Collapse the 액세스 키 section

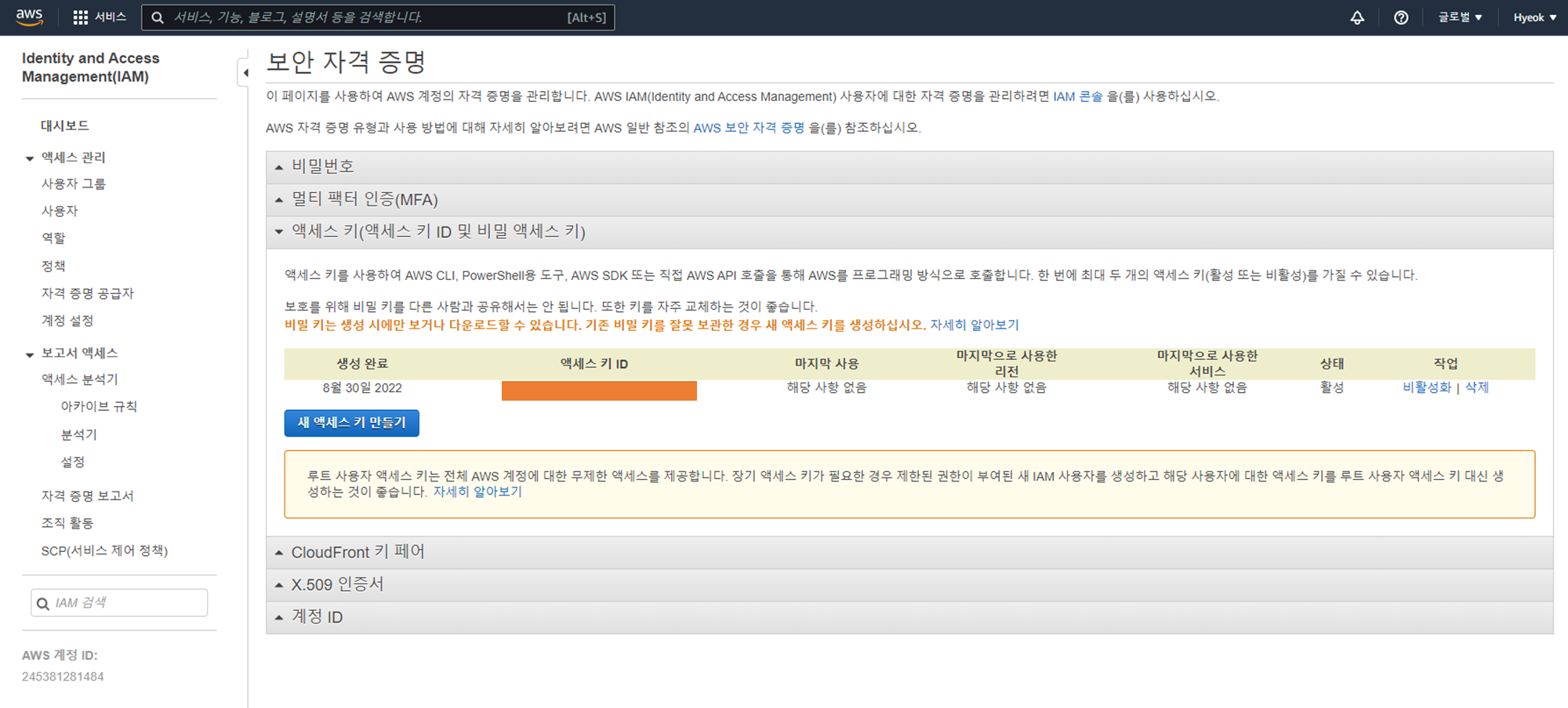pyautogui.click(x=909, y=232)
